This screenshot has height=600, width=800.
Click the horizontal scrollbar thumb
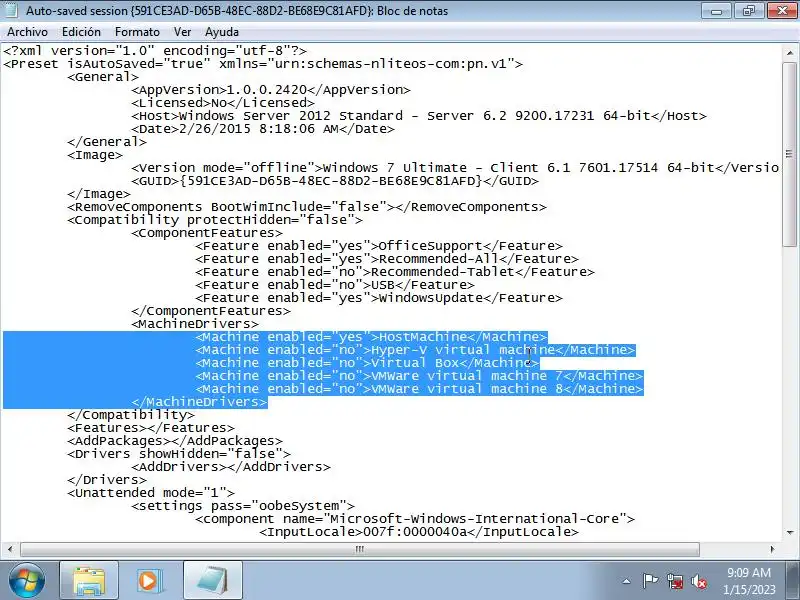click(x=360, y=549)
